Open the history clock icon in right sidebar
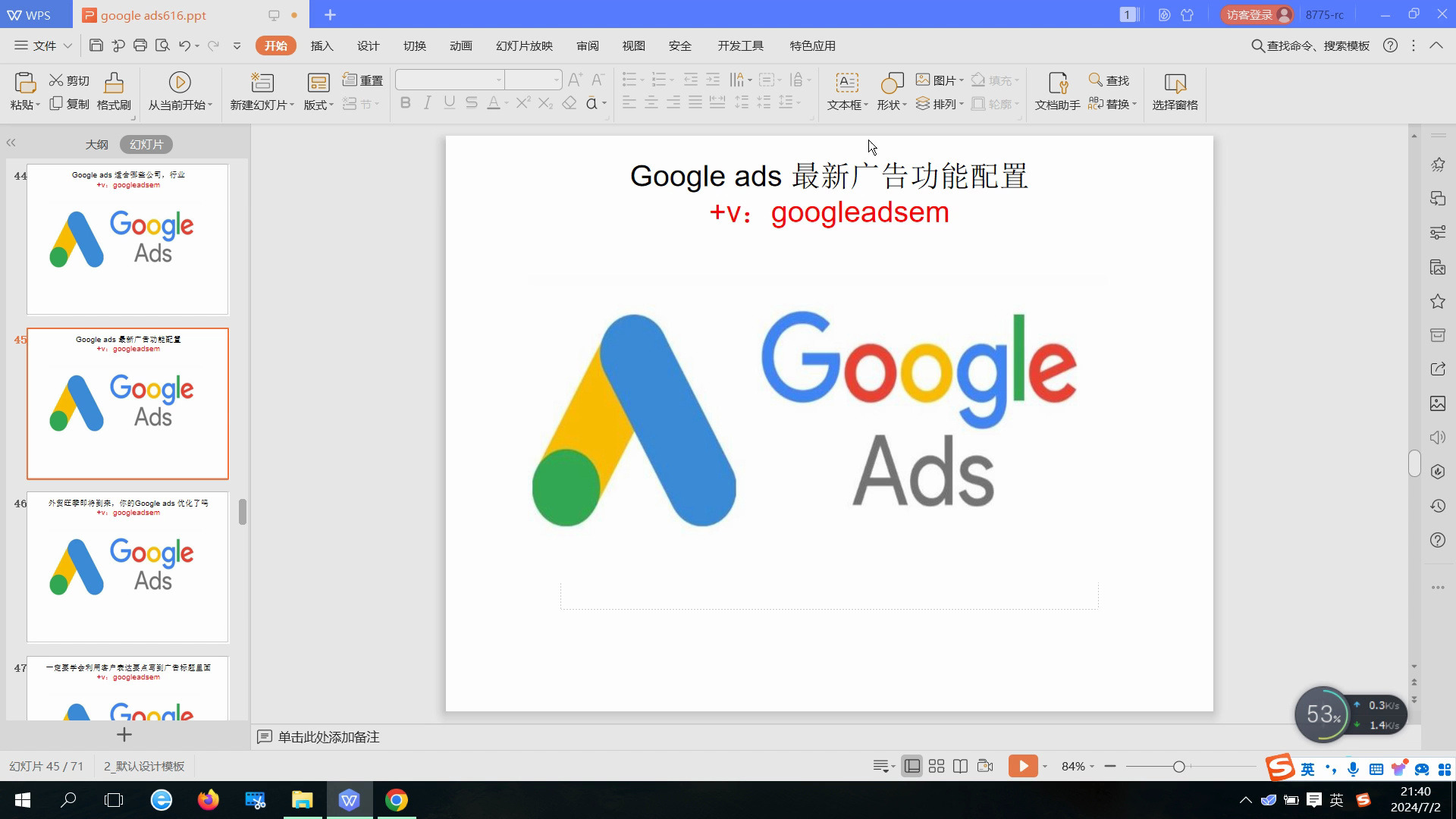1456x819 pixels. pos(1438,506)
